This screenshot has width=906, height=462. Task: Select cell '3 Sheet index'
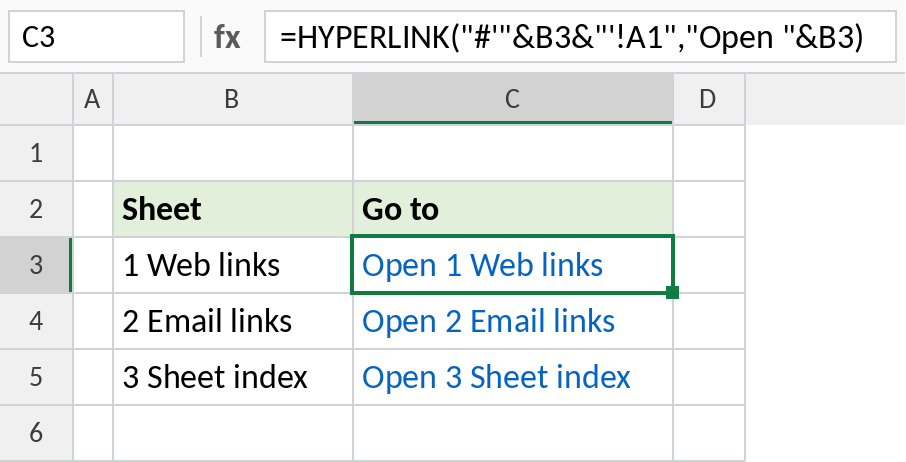tap(233, 377)
